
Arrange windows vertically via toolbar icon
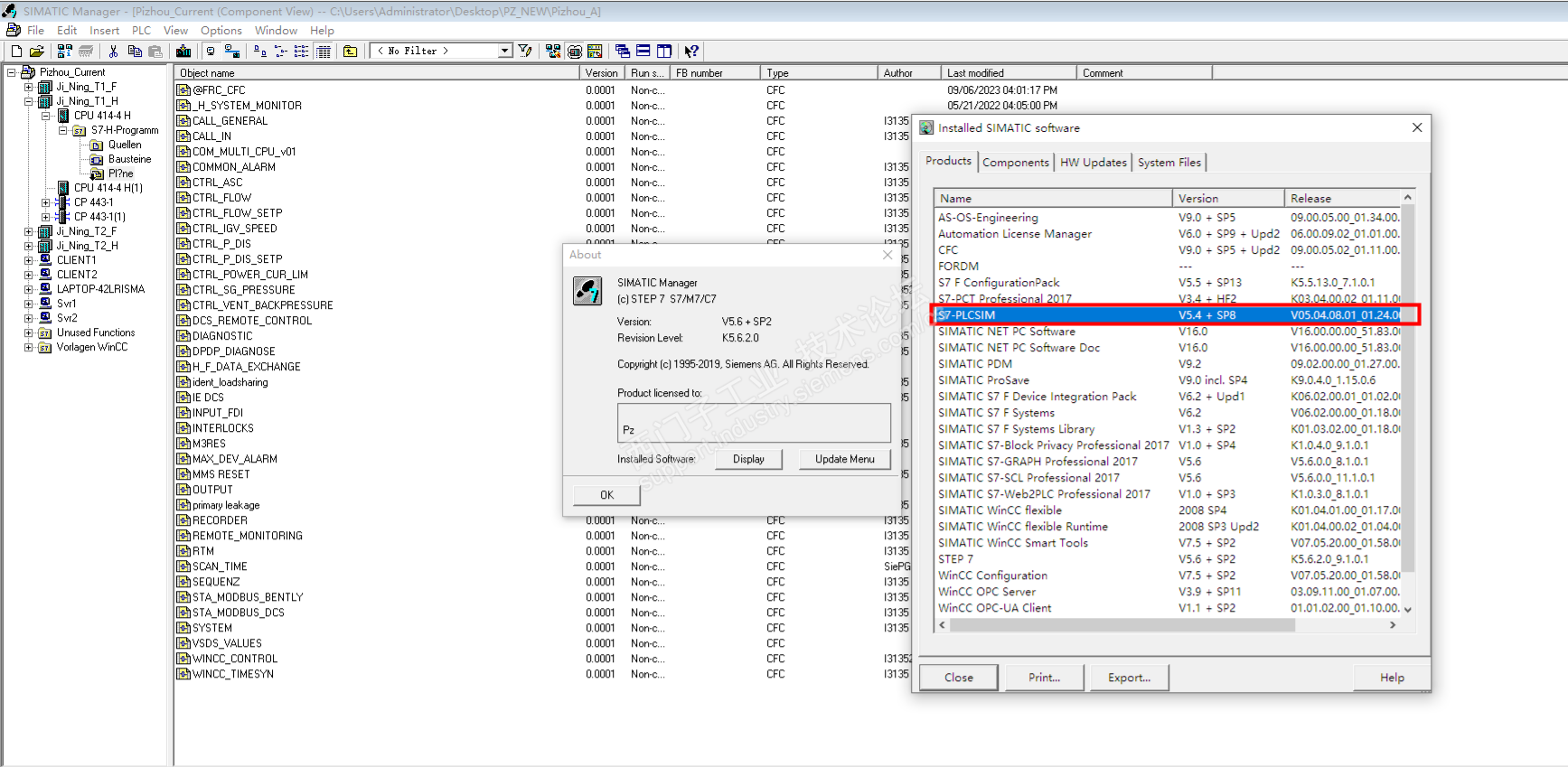664,51
